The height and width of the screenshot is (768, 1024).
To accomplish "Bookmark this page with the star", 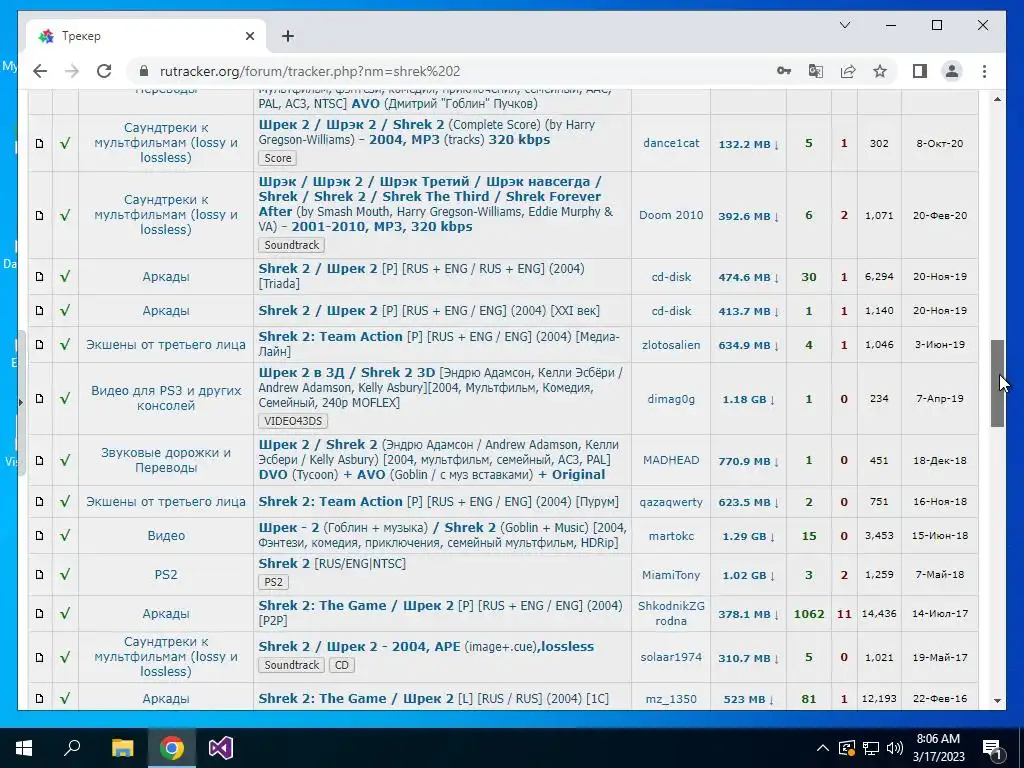I will tap(880, 71).
